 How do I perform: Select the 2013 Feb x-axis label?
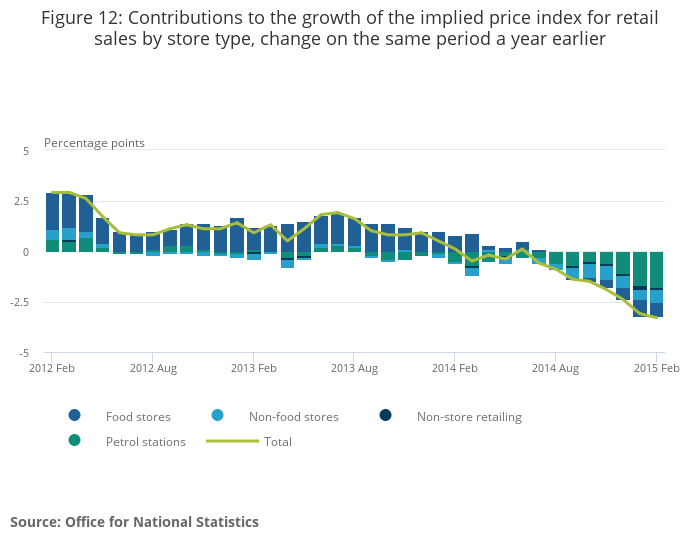point(253,369)
